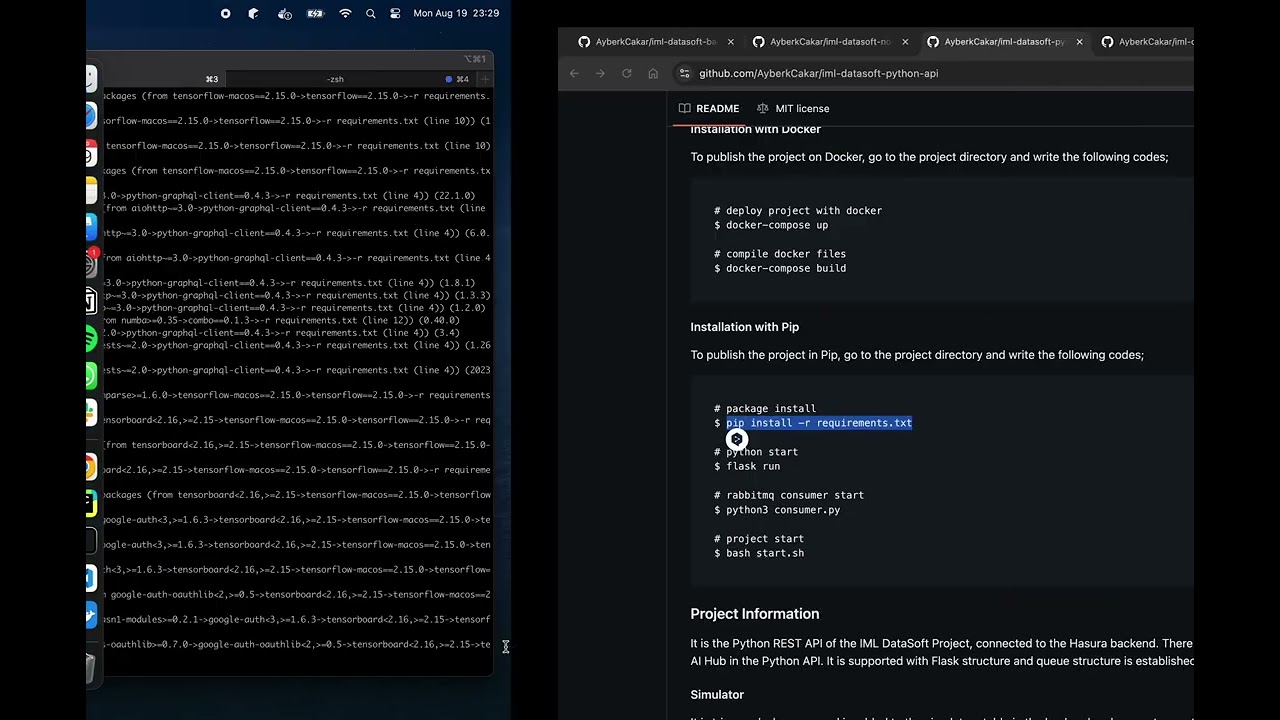Click the cup-with-warning menu bar icon
This screenshot has width=1280, height=720.
[x=285, y=14]
